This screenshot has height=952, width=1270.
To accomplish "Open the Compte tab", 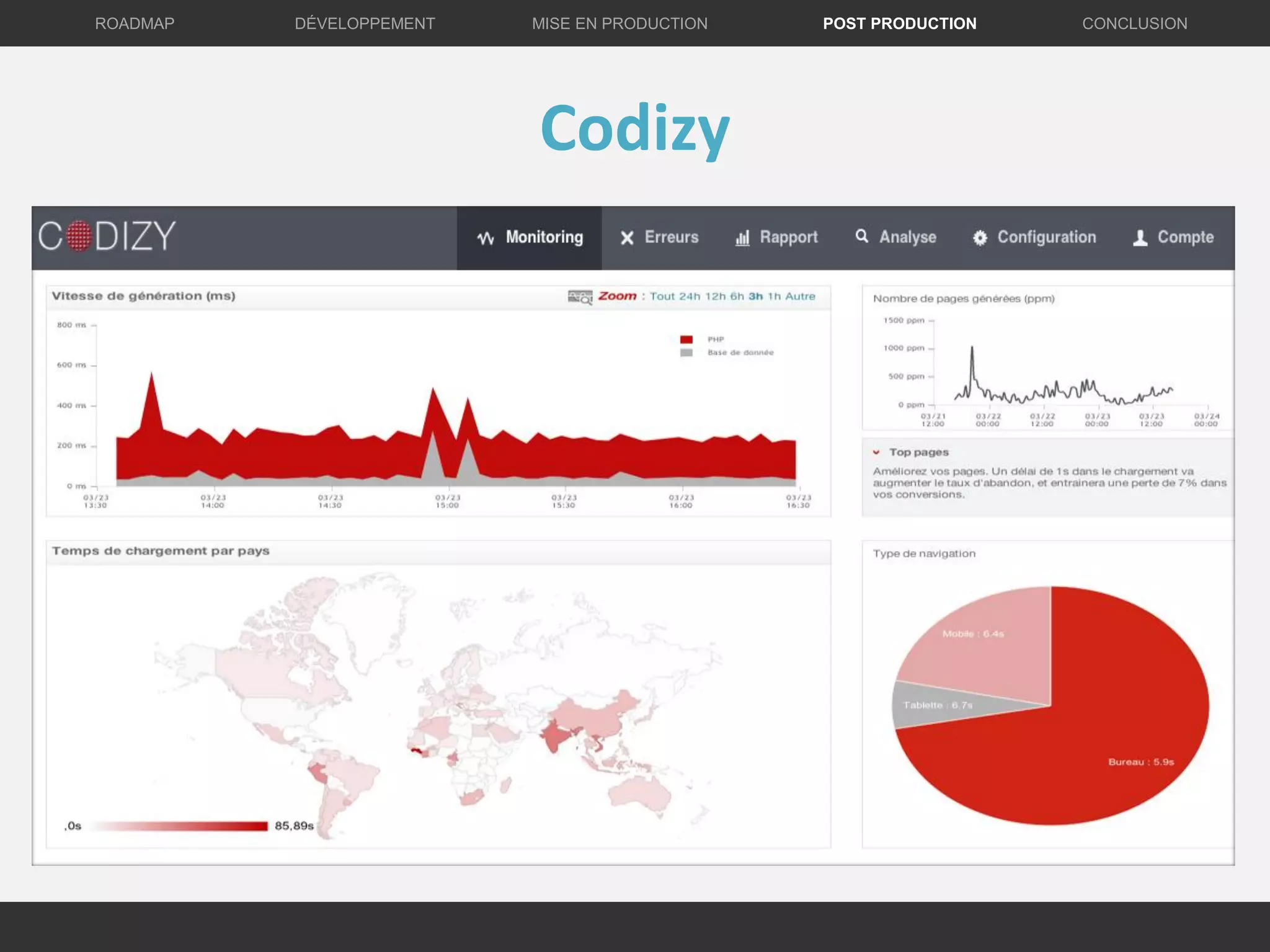I will pyautogui.click(x=1173, y=238).
